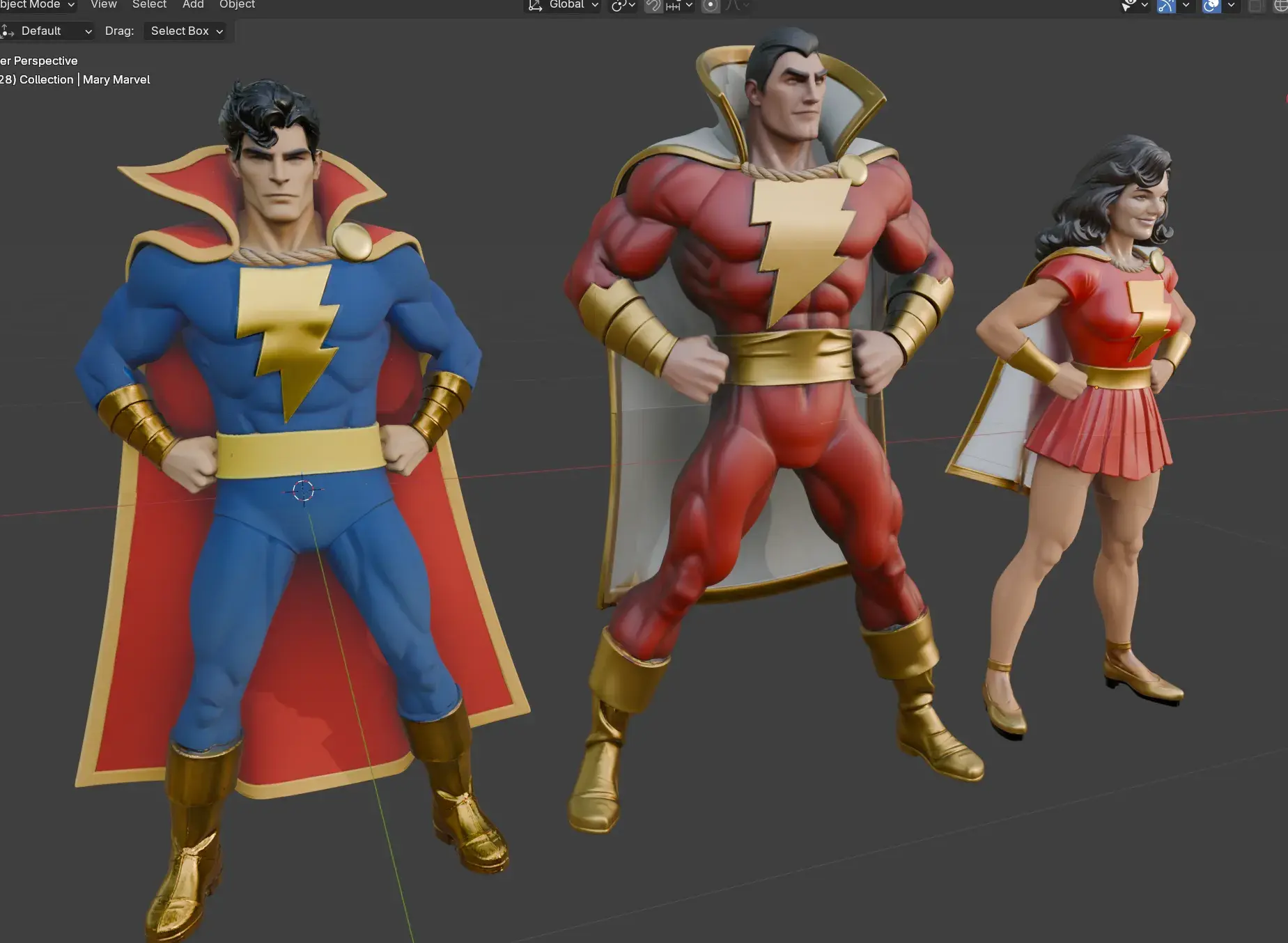This screenshot has width=1288, height=943.
Task: Toggle snapping with the magnet icon
Action: click(x=653, y=6)
